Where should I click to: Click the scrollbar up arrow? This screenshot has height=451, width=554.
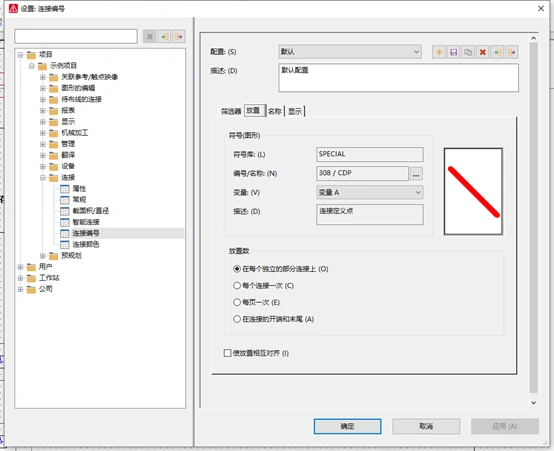pyautogui.click(x=534, y=38)
